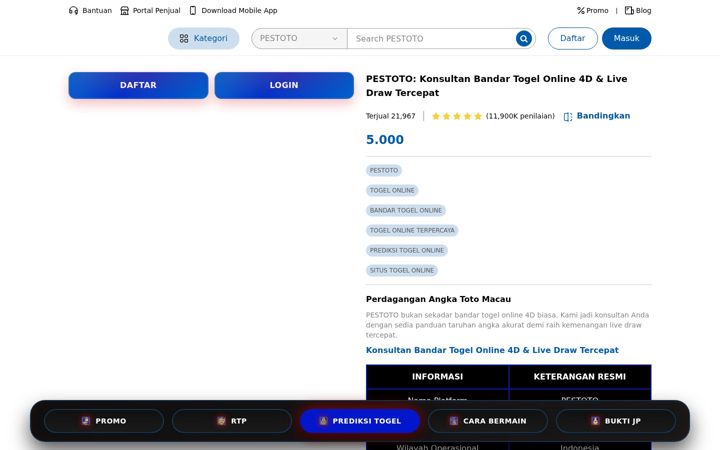Image resolution: width=720 pixels, height=450 pixels.
Task: Click the icon on PROMO bottom button
Action: tap(85, 421)
